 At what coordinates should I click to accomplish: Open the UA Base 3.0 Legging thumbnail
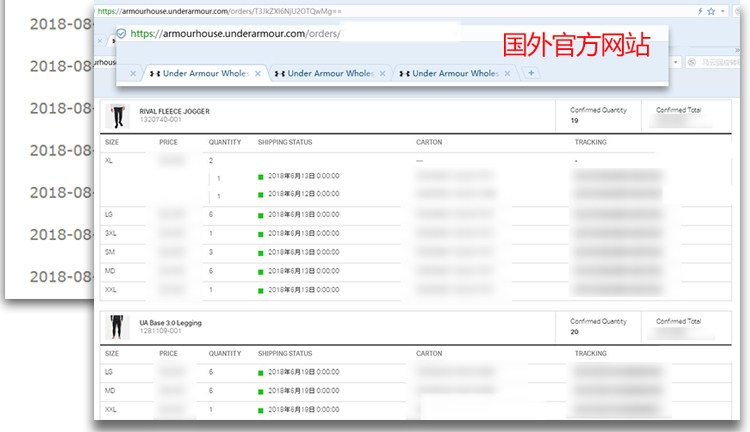click(x=117, y=327)
